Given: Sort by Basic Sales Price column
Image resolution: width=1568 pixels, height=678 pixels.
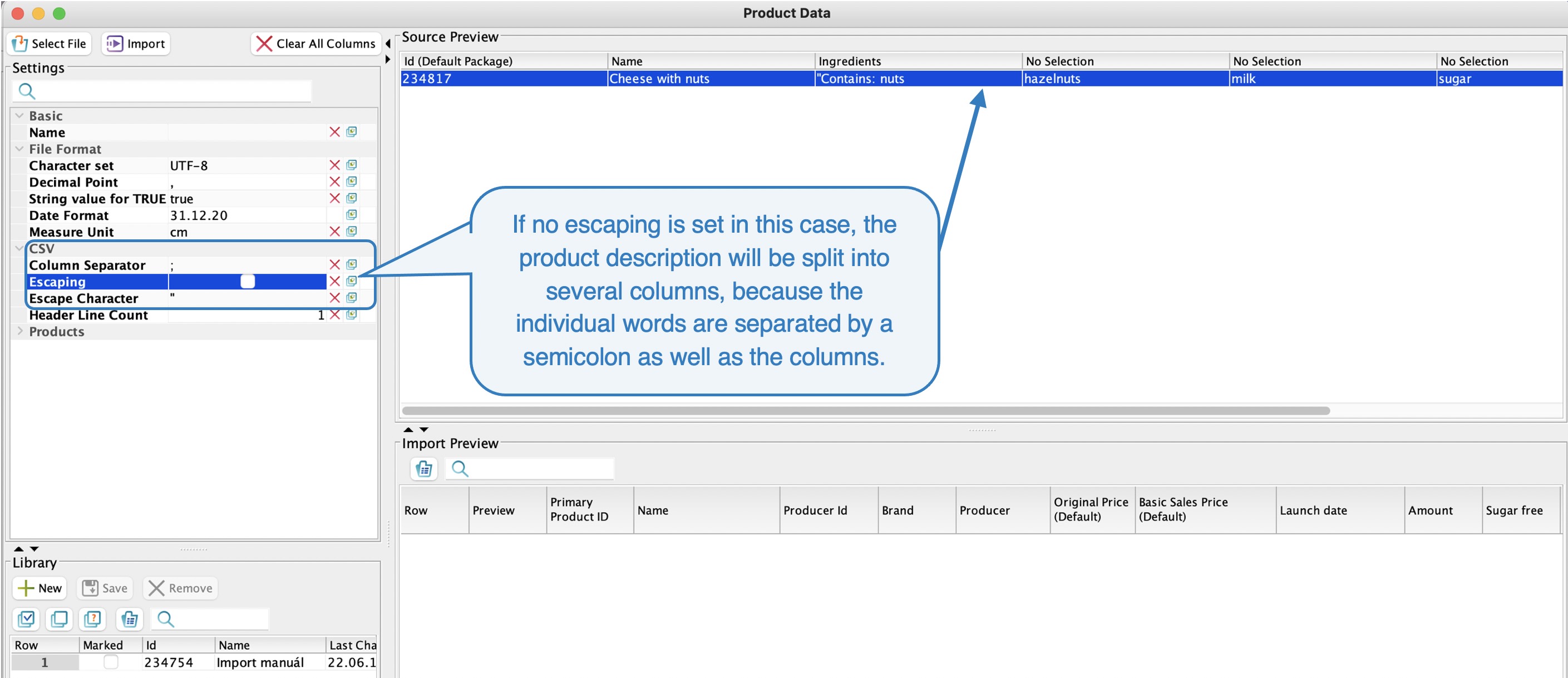Looking at the screenshot, I should (x=1205, y=510).
